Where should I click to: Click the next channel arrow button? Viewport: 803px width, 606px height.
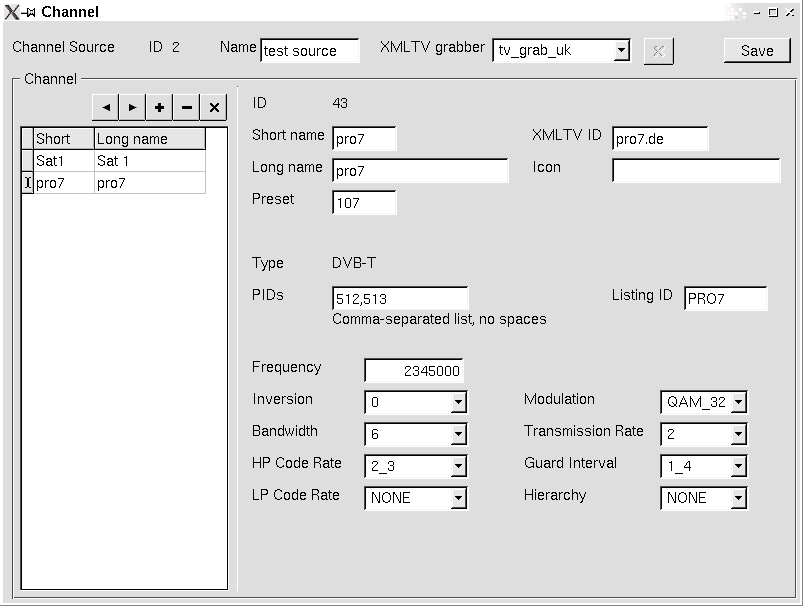(x=132, y=107)
